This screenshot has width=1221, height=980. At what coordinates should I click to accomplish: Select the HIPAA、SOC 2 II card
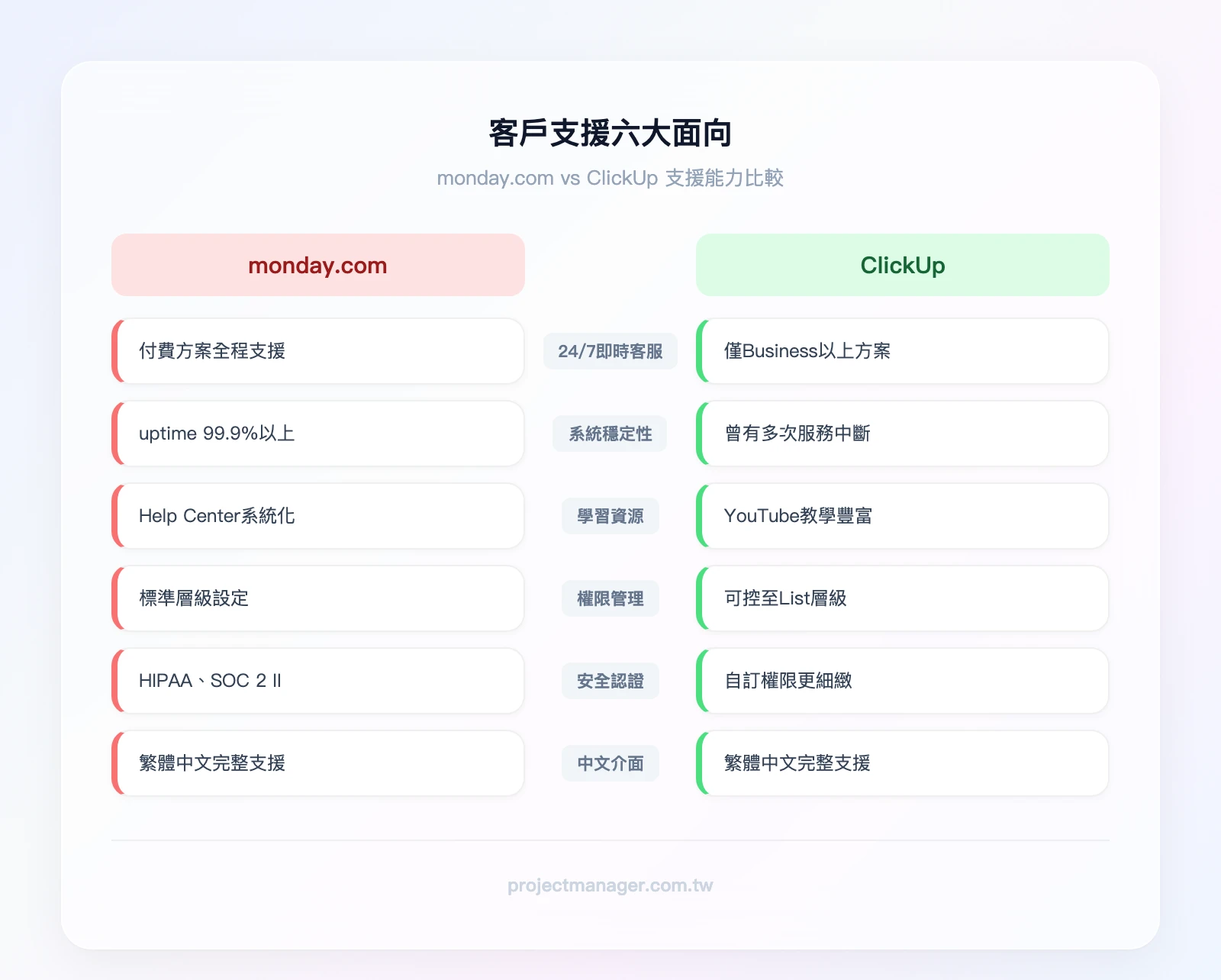tap(317, 681)
